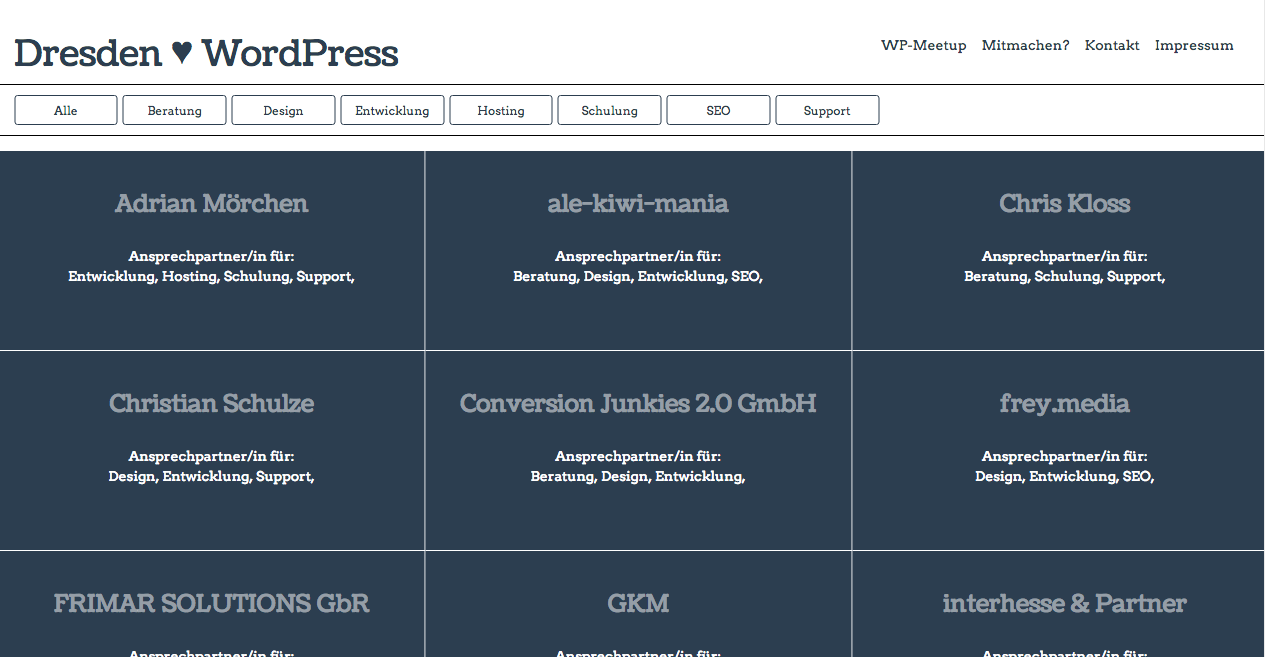Go to the Mitmachen? page
The width and height of the screenshot is (1265, 657).
1025,46
